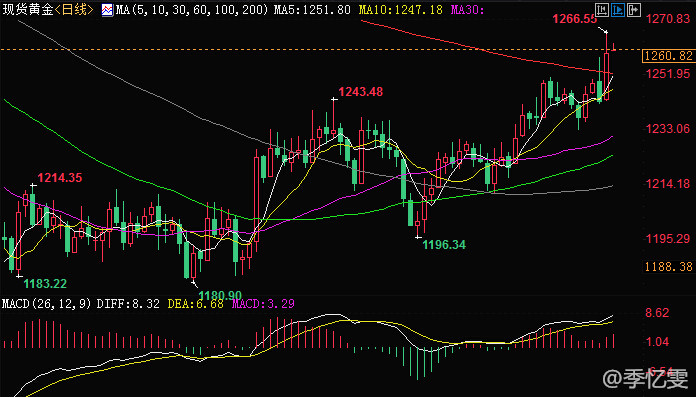Click the 8.62 MACD axis value

tap(657, 313)
